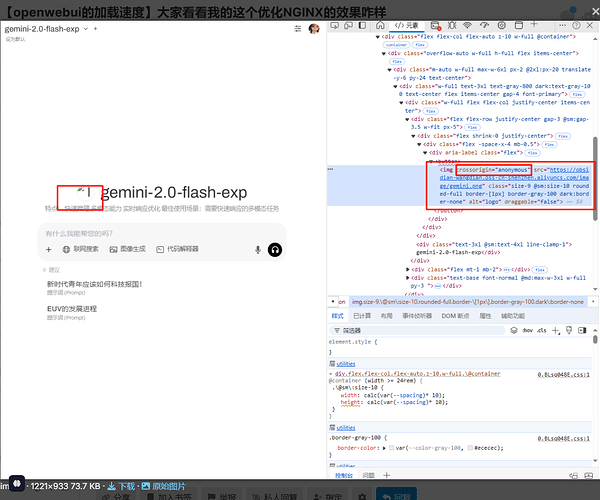Switch to 布局 layout tab
This screenshot has height=500, width=600.
[x=386, y=316]
